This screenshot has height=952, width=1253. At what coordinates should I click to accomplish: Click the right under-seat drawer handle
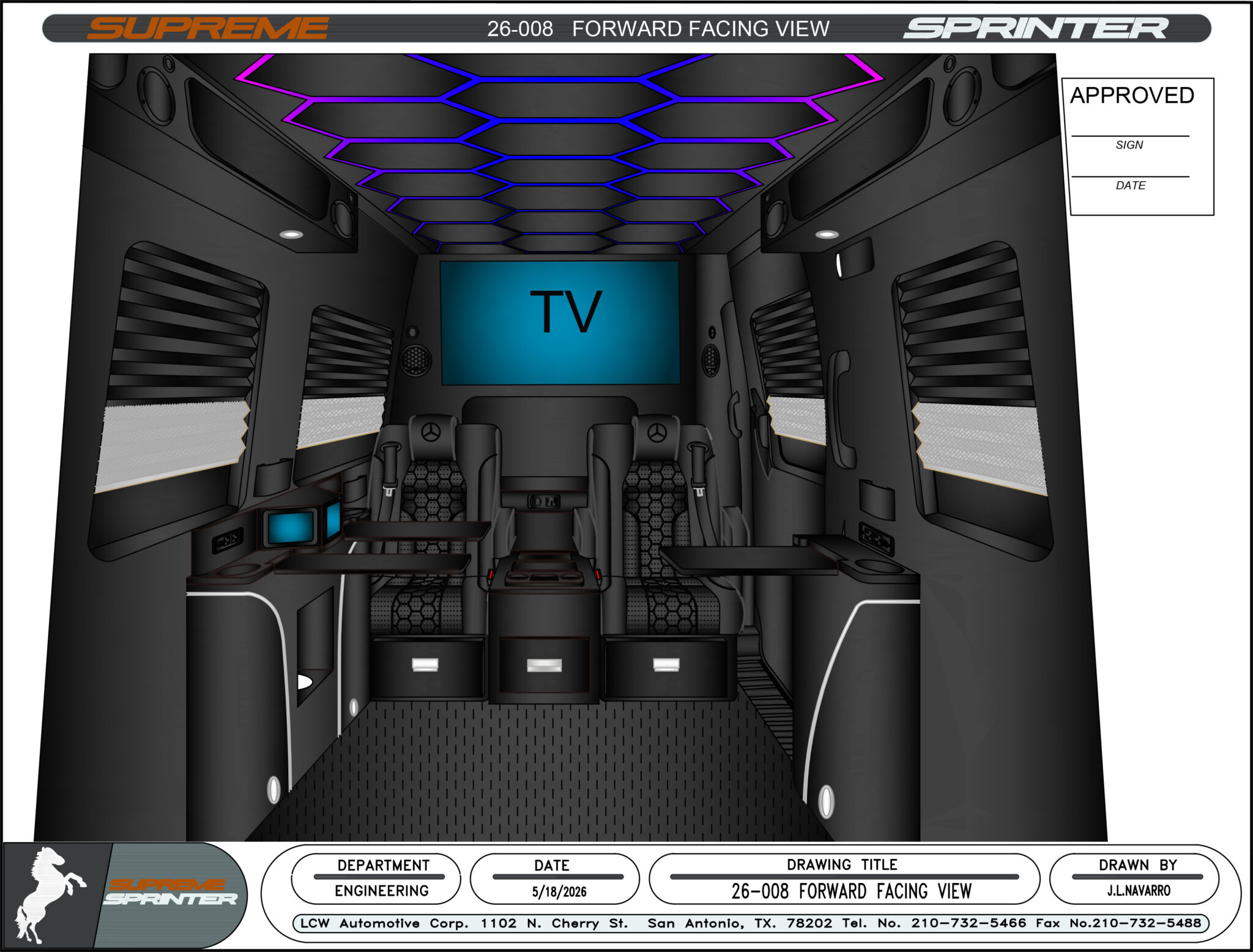666,664
